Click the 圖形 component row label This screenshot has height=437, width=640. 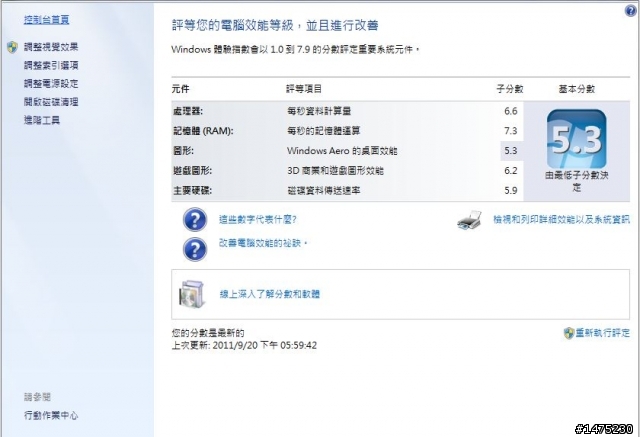coord(183,151)
